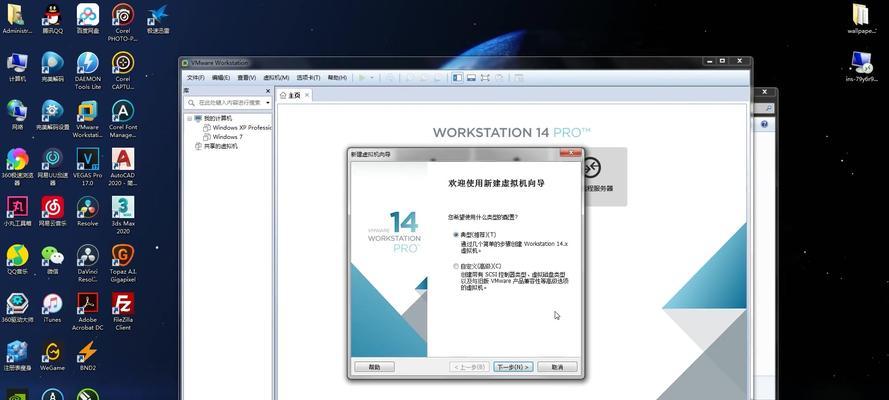The height and width of the screenshot is (400, 889).
Task: Open the 360驱动大师 desktop icon
Action: 18,308
